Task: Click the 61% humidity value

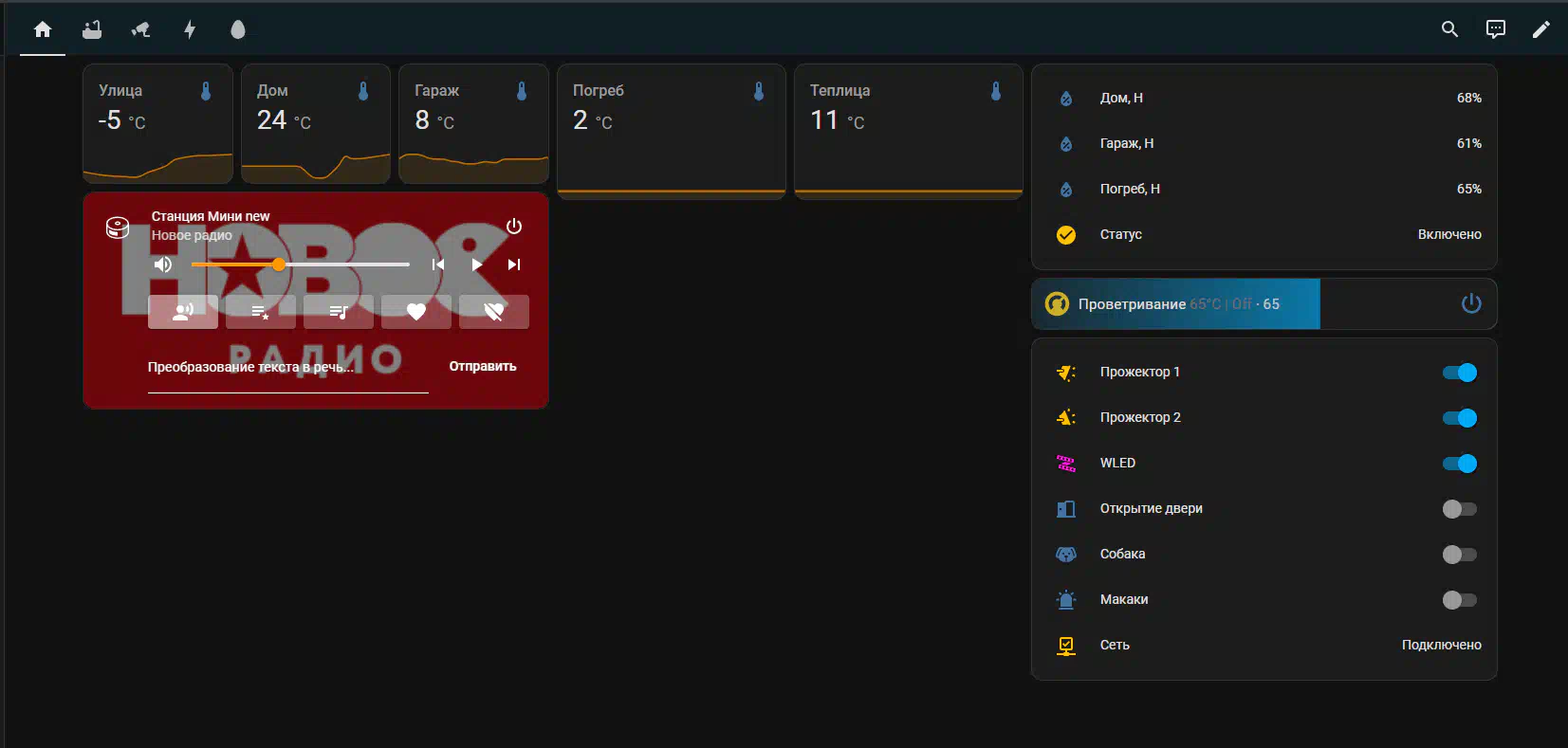Action: pyautogui.click(x=1469, y=143)
